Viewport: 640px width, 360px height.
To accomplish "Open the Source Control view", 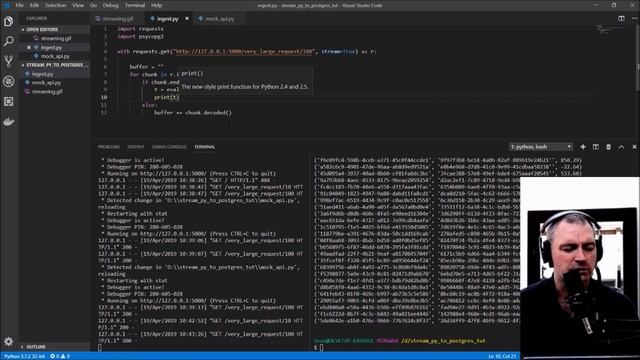I will pos(9,61).
